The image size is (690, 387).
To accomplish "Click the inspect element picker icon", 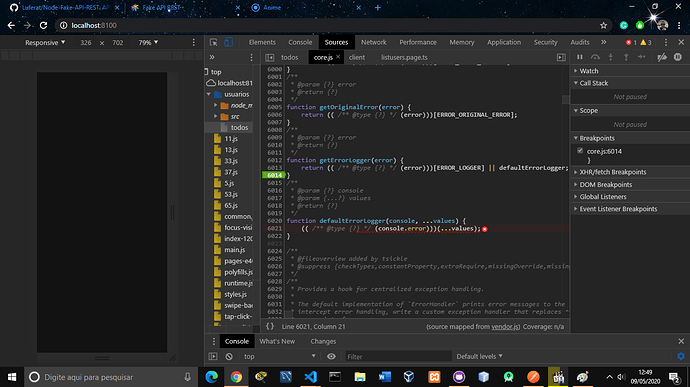I will pyautogui.click(x=213, y=42).
